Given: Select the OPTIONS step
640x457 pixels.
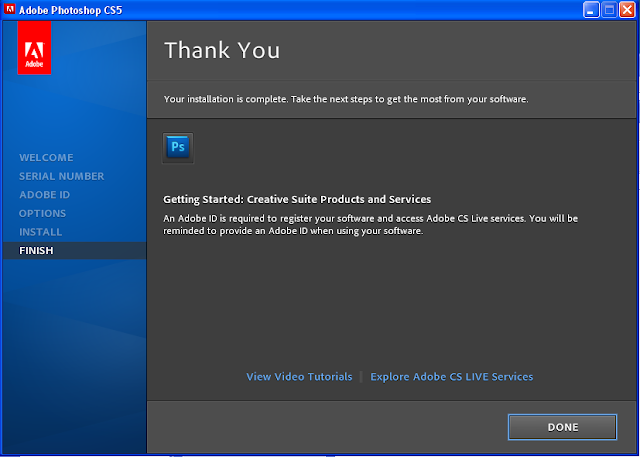Looking at the screenshot, I should tap(42, 213).
